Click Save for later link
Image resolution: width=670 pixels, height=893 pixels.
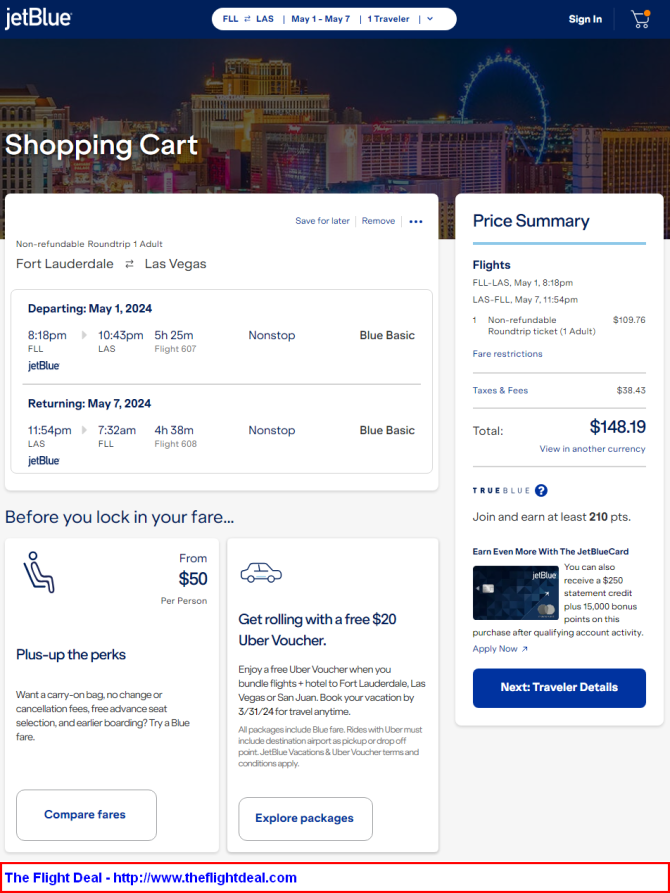(322, 221)
